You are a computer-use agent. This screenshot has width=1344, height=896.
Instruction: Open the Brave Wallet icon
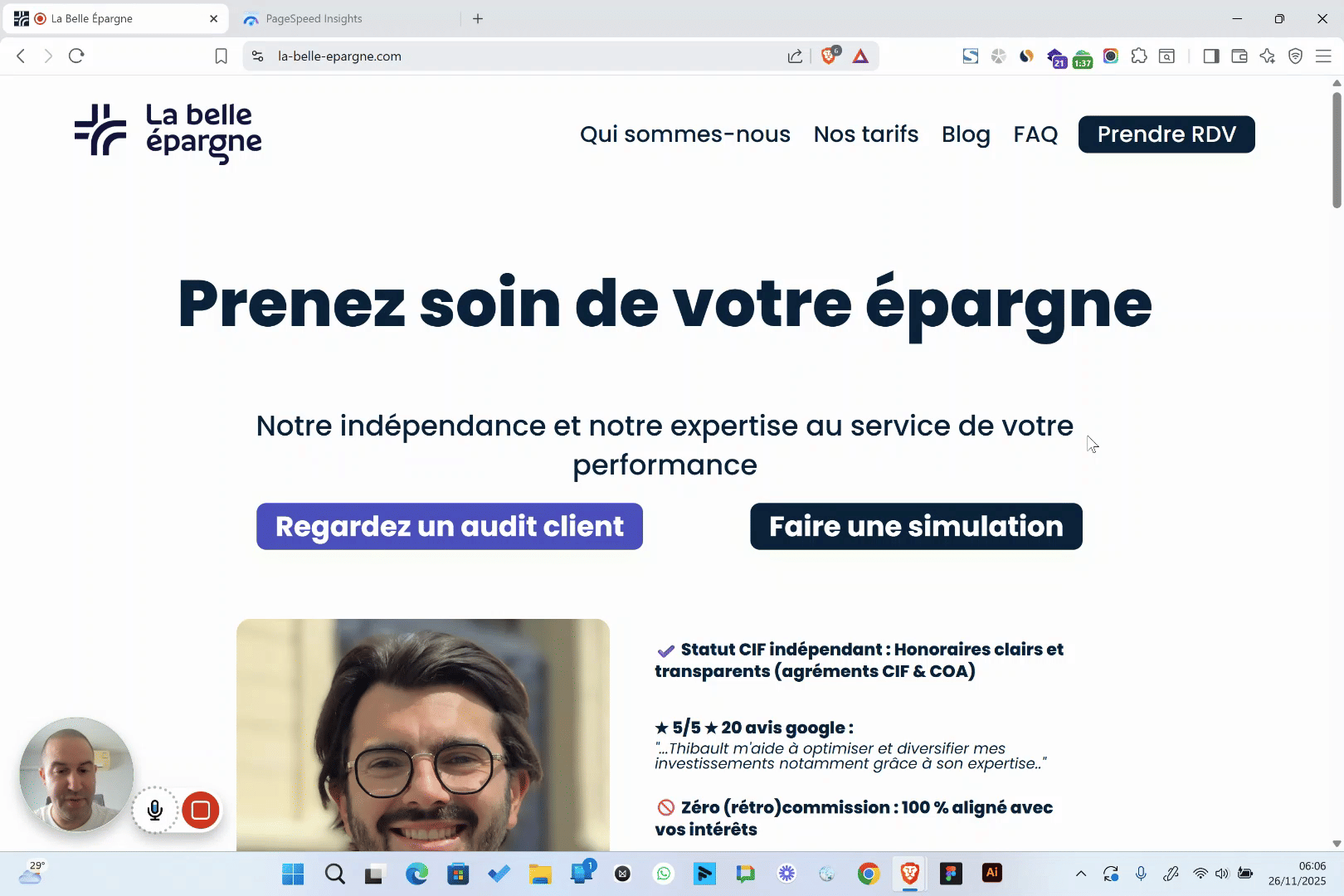tap(1239, 56)
